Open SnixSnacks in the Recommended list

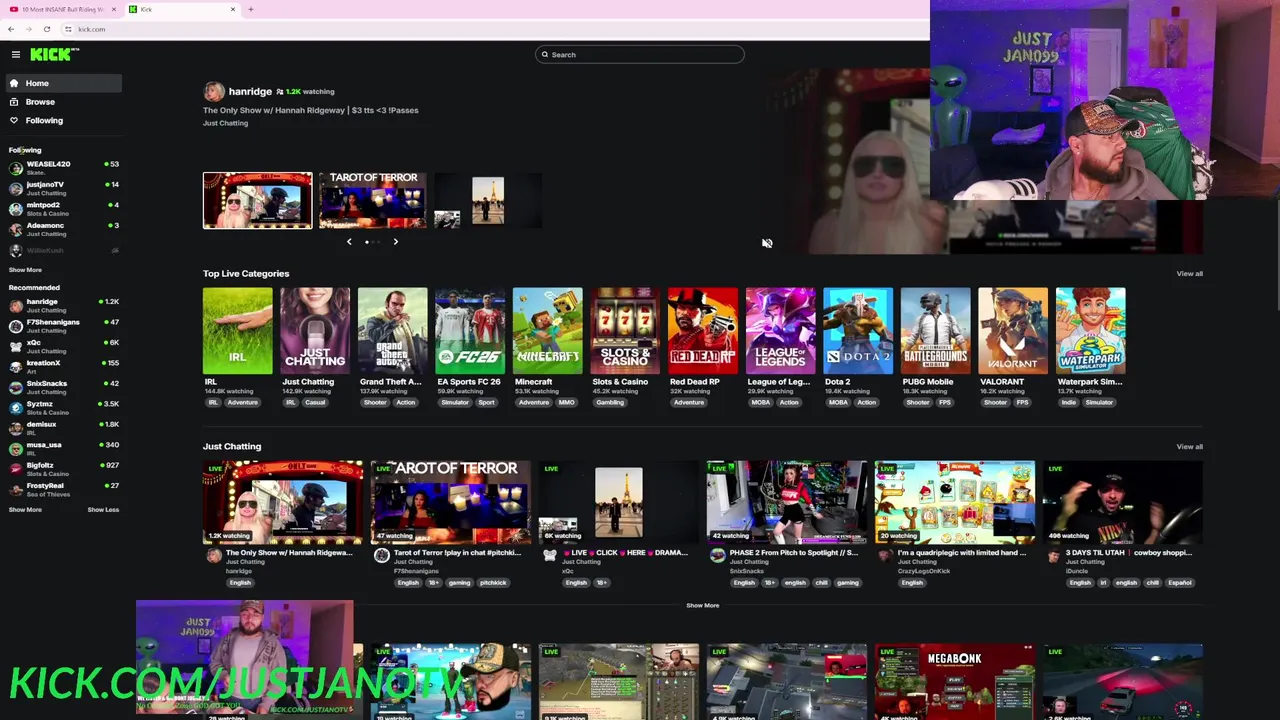(63, 387)
